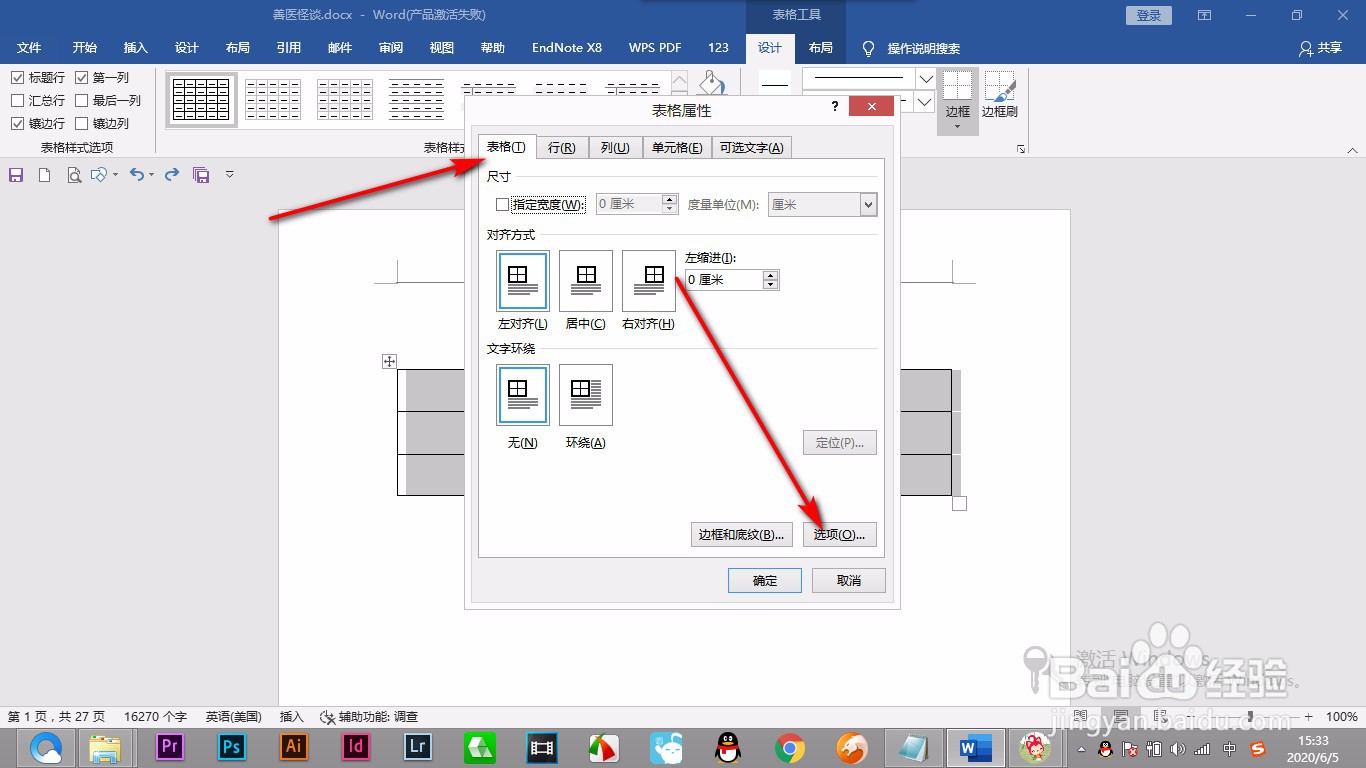This screenshot has width=1366, height=768.
Task: Launch Chrome from taskbar
Action: [x=790, y=747]
